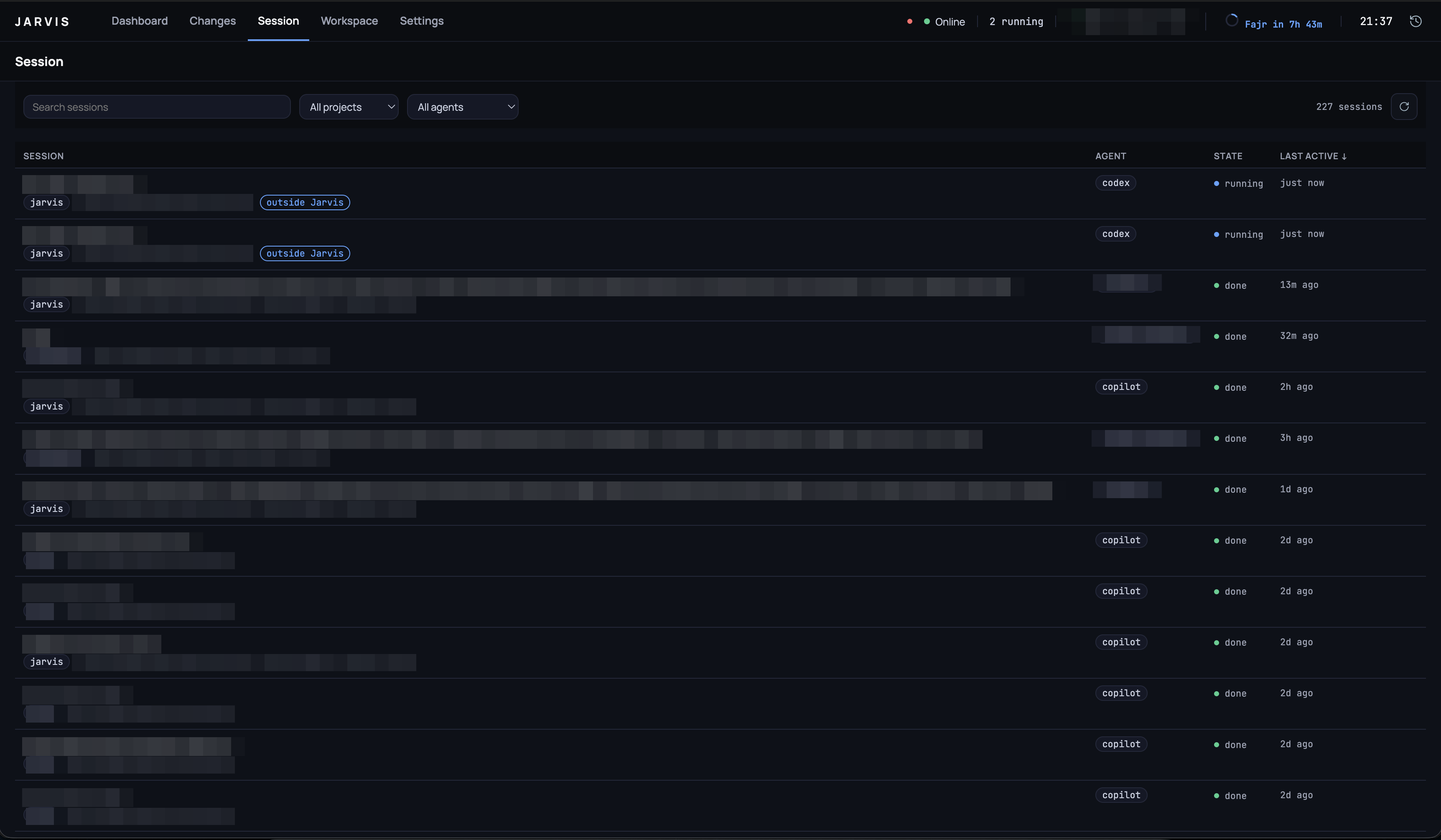Open the history clock icon beside 21:37
The image size is (1441, 840).
(1415, 21)
